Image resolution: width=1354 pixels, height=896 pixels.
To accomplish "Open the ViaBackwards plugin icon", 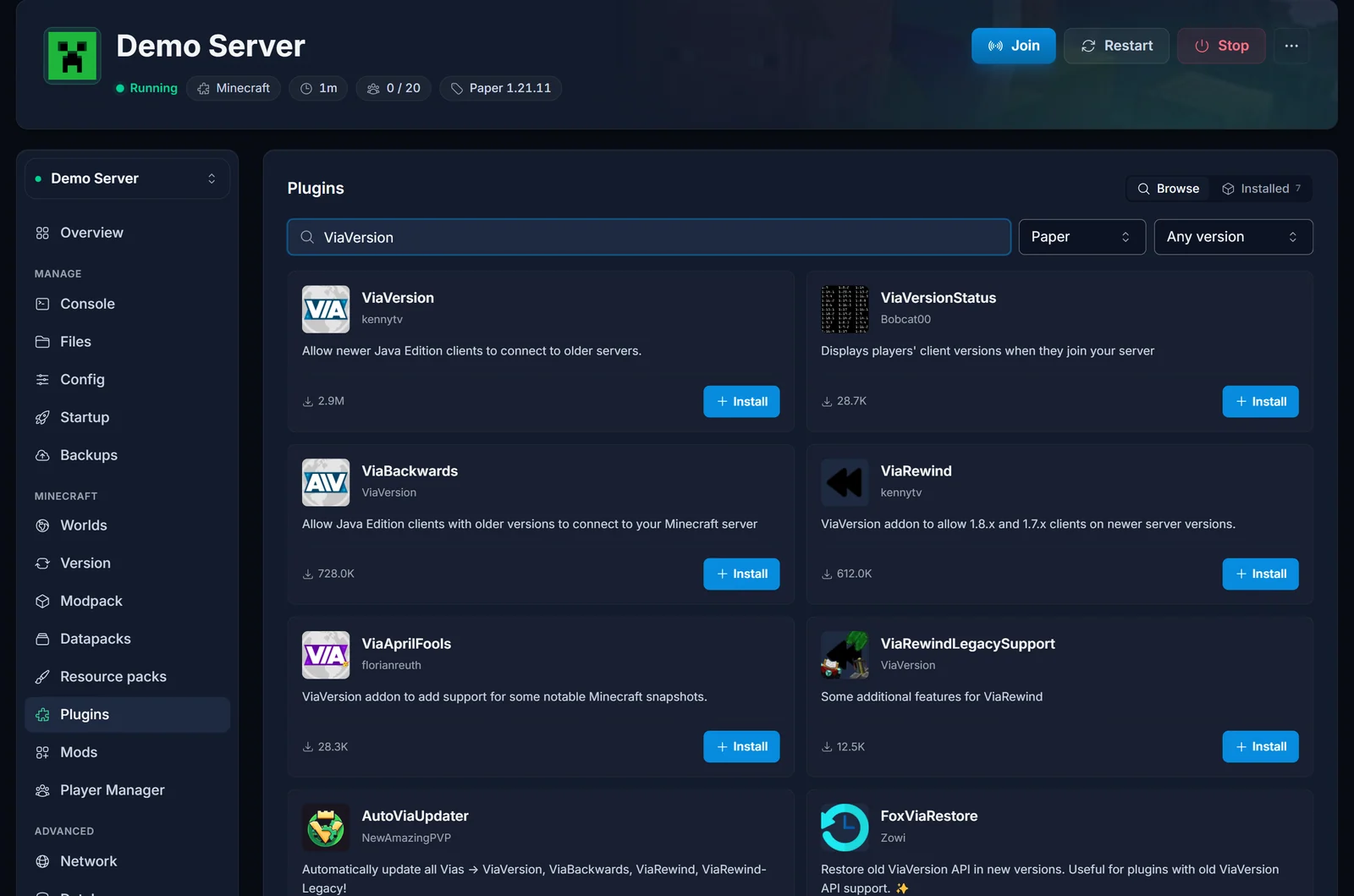I will point(326,482).
